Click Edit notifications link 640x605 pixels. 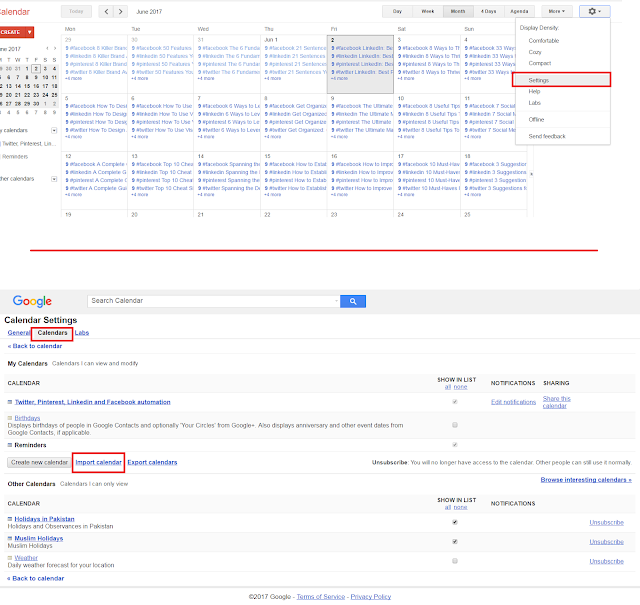point(513,402)
